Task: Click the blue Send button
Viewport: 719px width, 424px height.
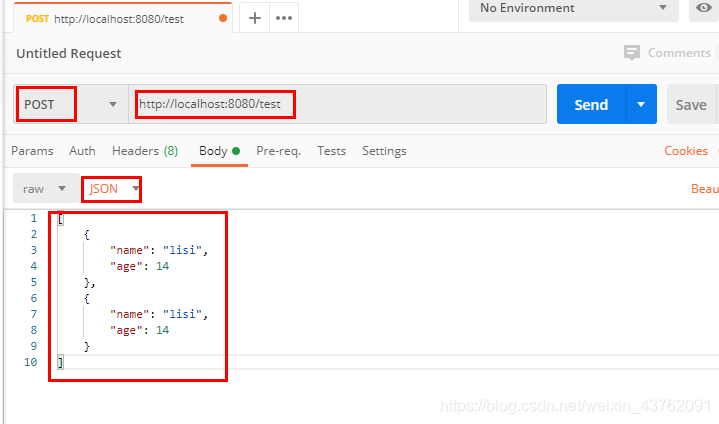Action: point(592,105)
